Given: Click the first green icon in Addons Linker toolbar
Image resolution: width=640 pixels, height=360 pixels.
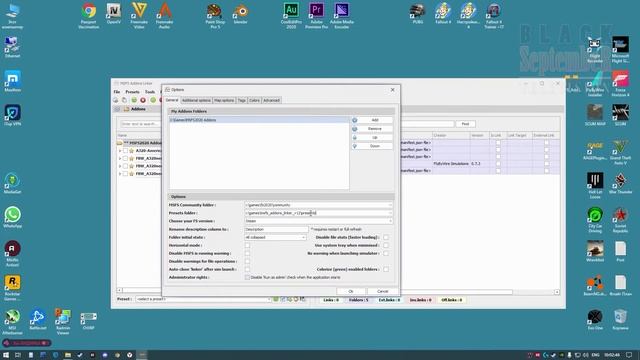Looking at the screenshot, I should coord(134,100).
